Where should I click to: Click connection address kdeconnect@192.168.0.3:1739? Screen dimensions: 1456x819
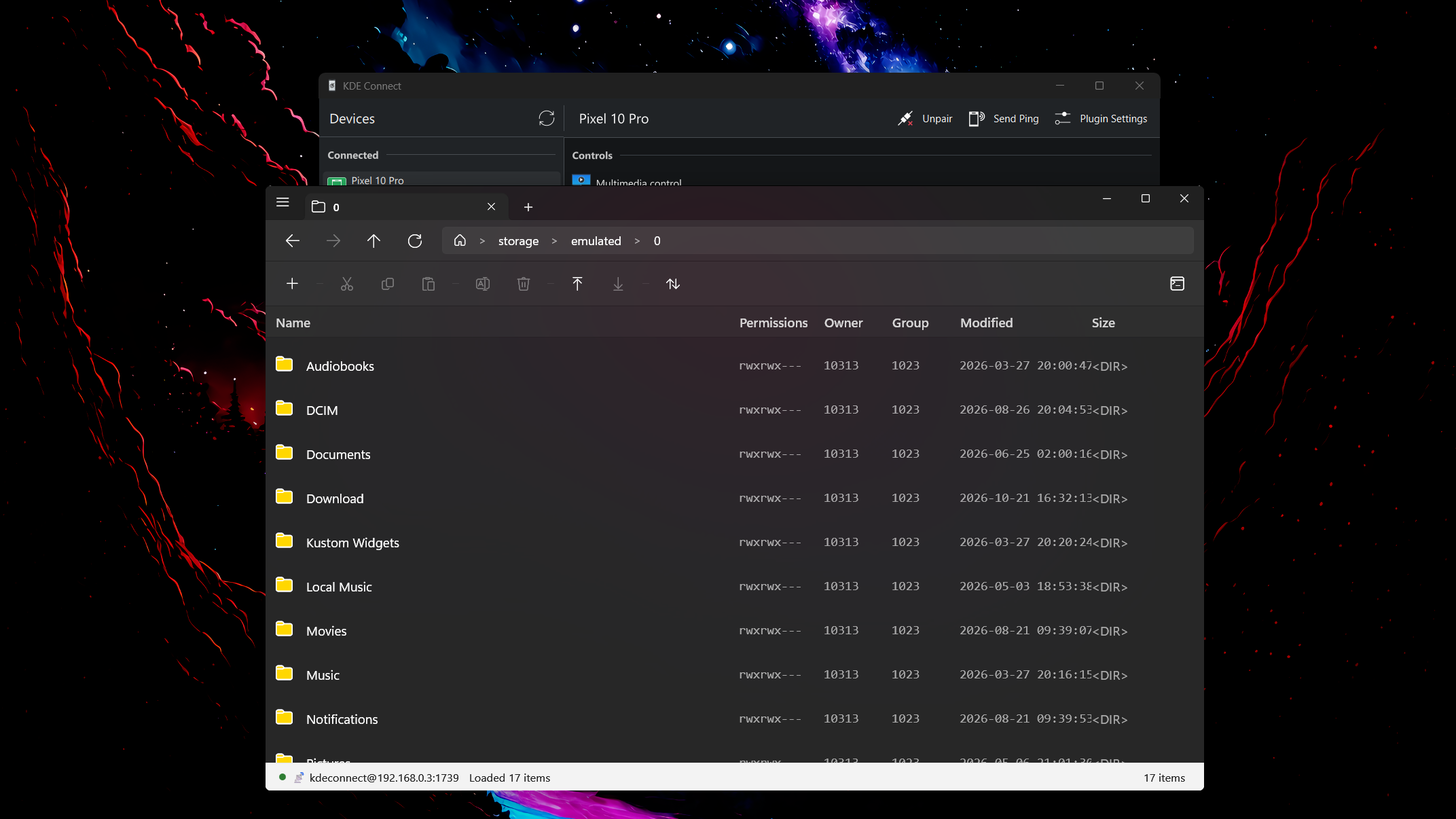pyautogui.click(x=384, y=778)
